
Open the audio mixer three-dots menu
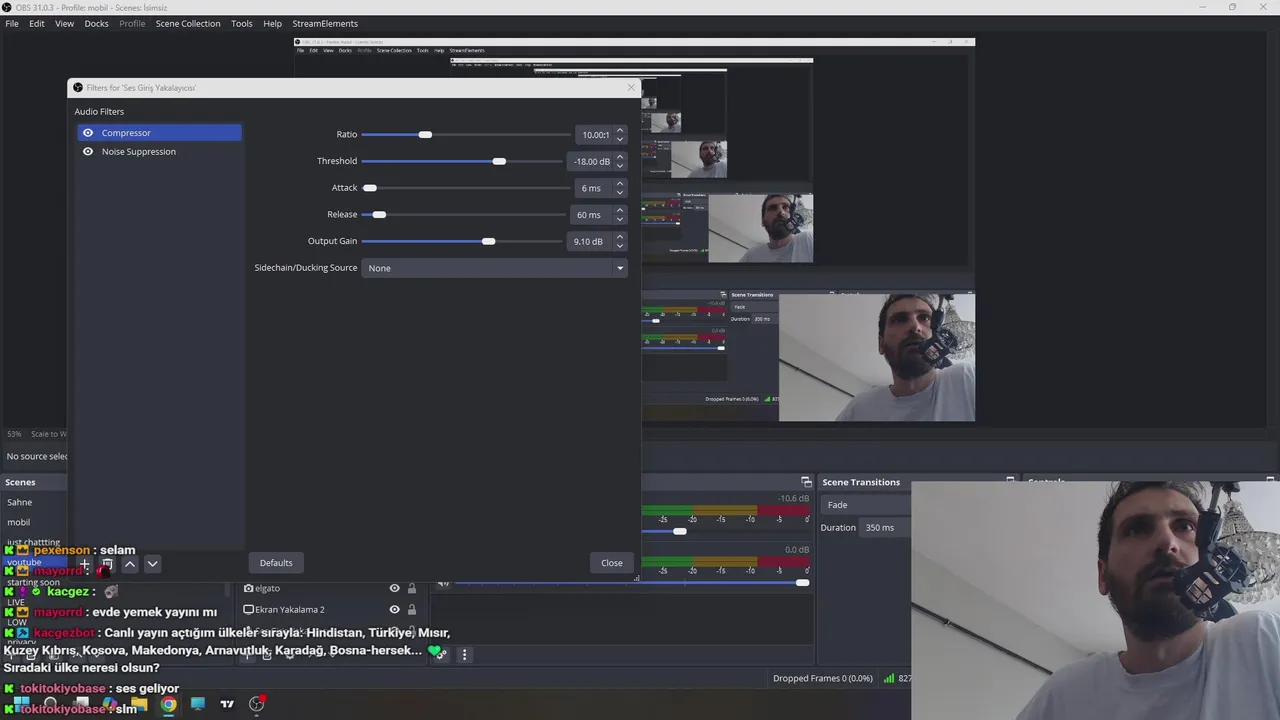click(464, 654)
